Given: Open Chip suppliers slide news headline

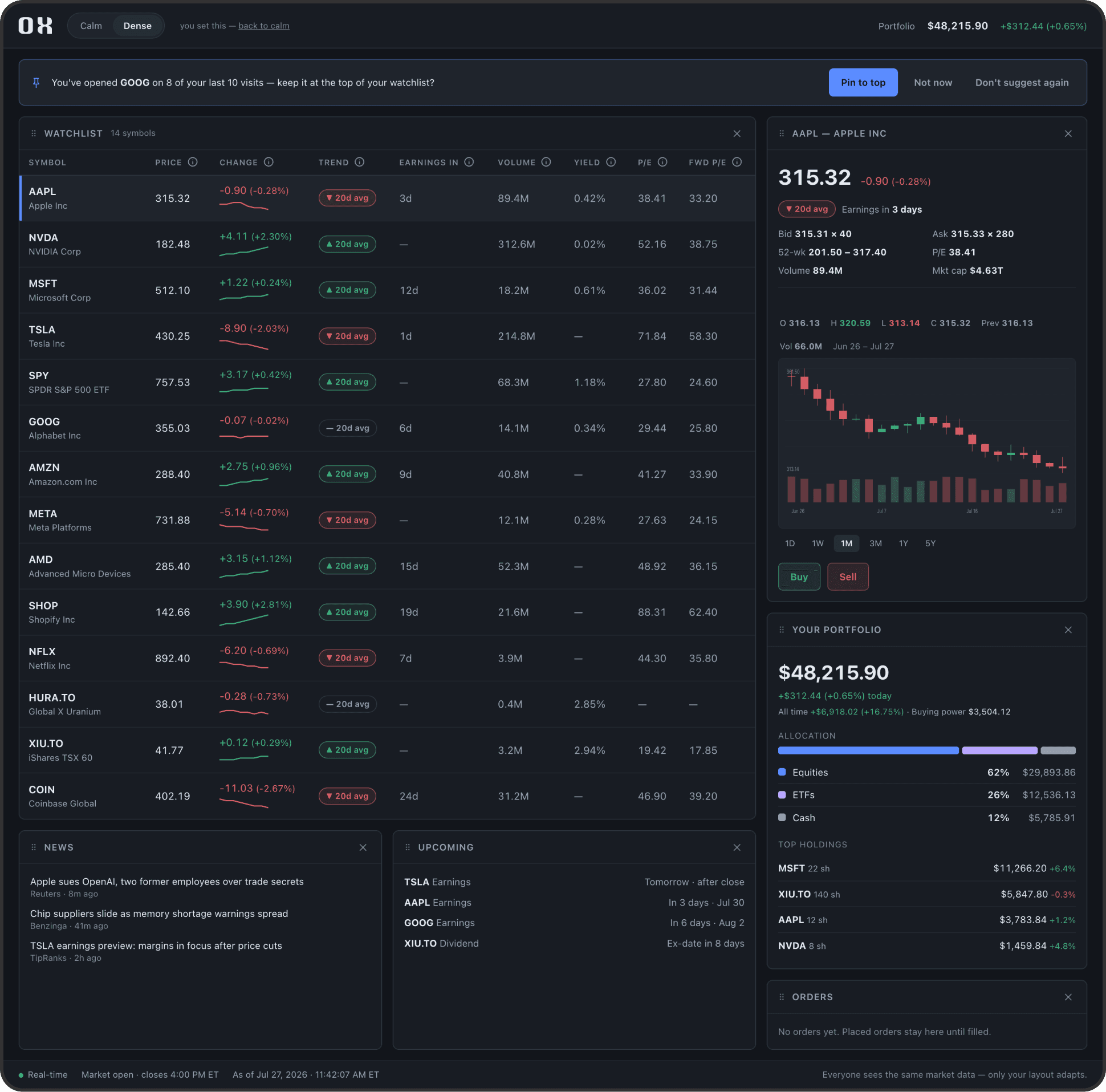Looking at the screenshot, I should point(159,914).
